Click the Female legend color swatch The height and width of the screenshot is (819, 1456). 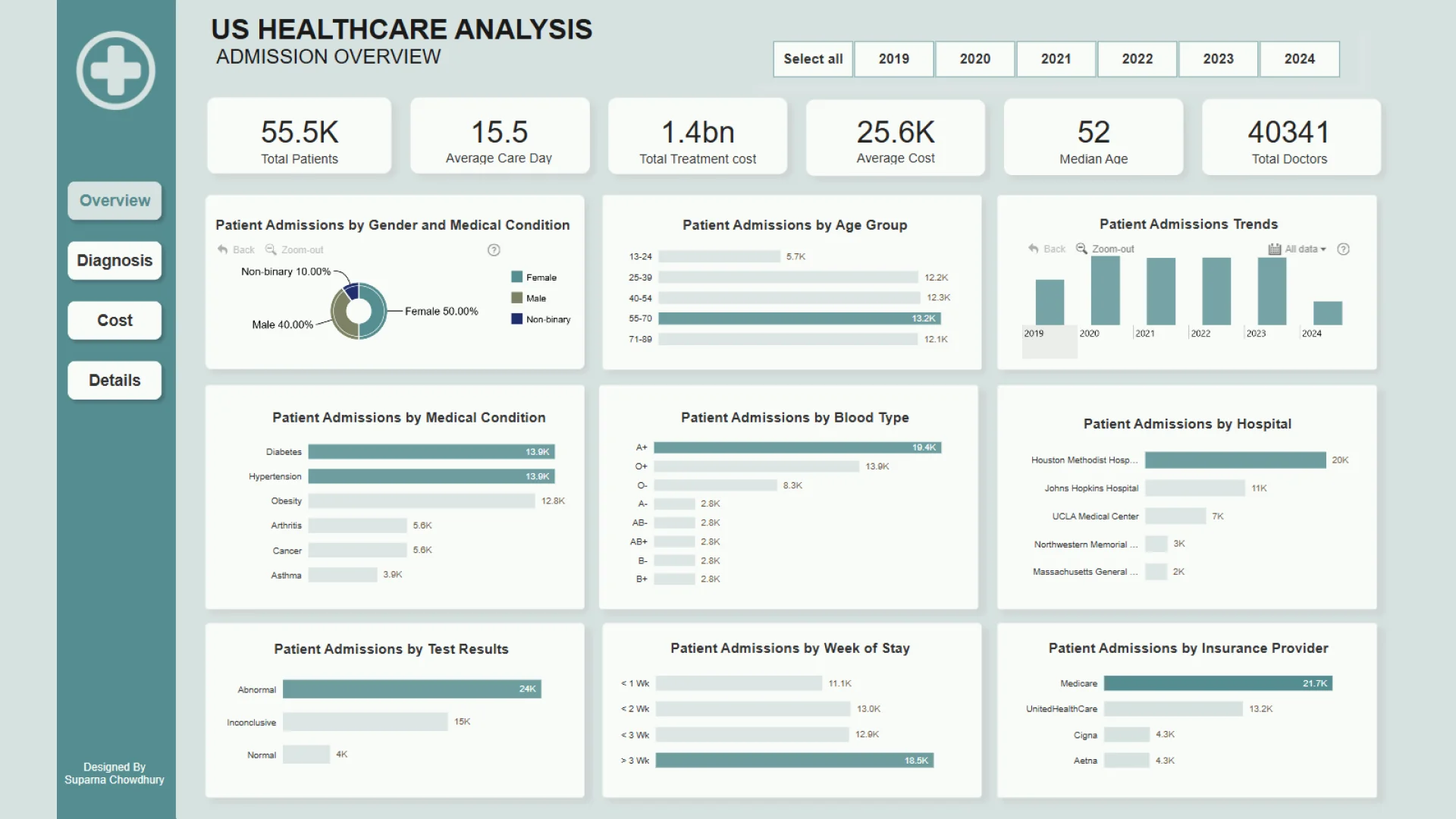(516, 278)
